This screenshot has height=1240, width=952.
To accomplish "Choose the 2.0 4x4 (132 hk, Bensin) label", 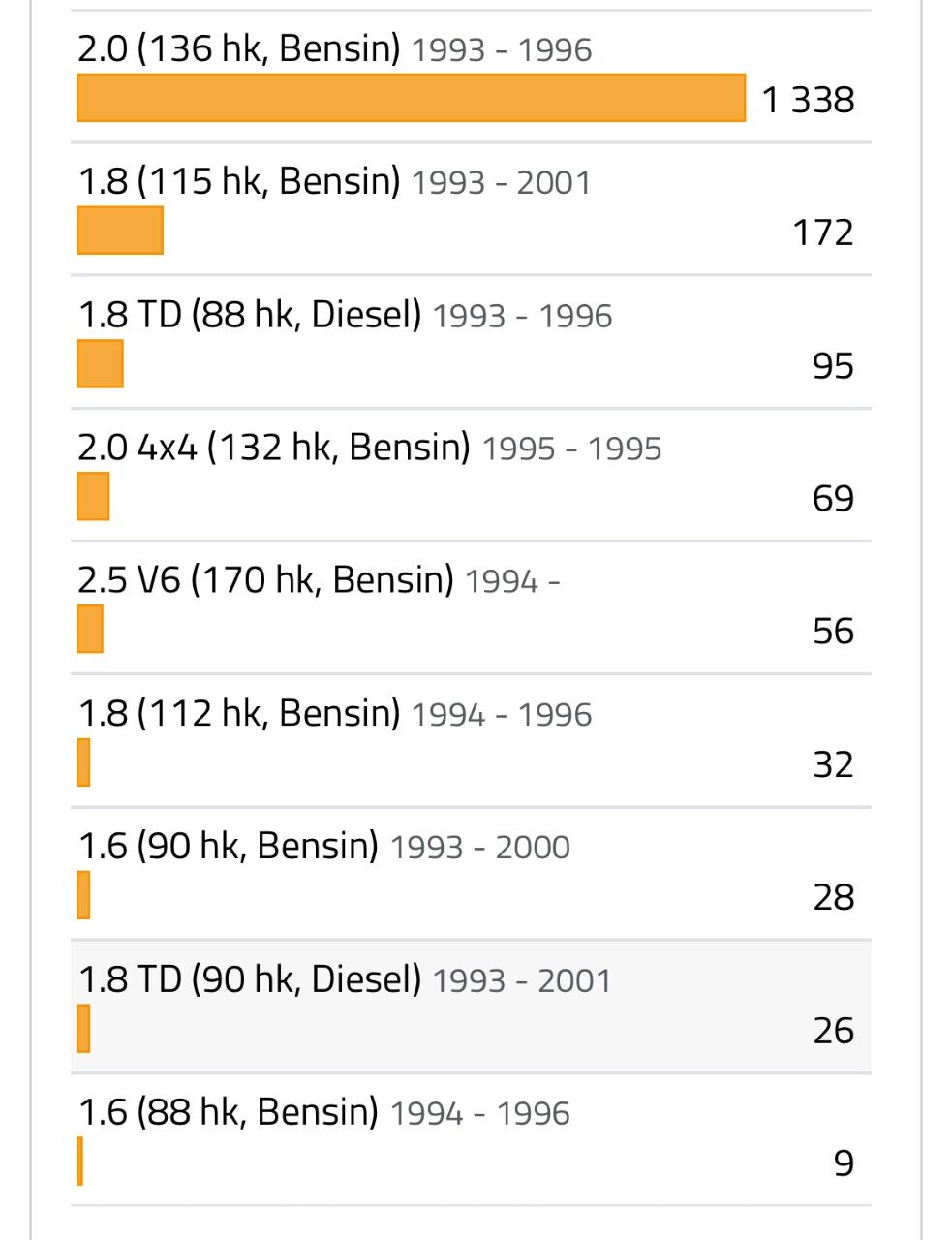I will (273, 448).
